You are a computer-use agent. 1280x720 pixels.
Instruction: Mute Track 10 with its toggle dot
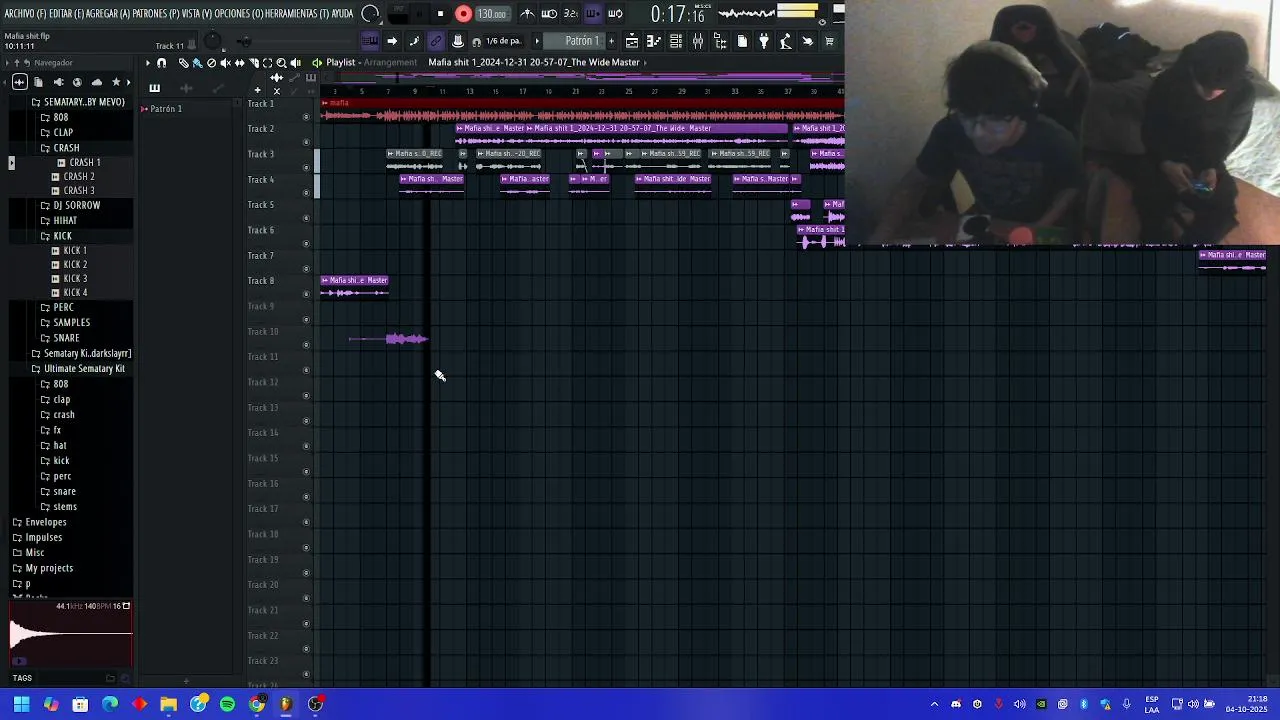coord(306,345)
